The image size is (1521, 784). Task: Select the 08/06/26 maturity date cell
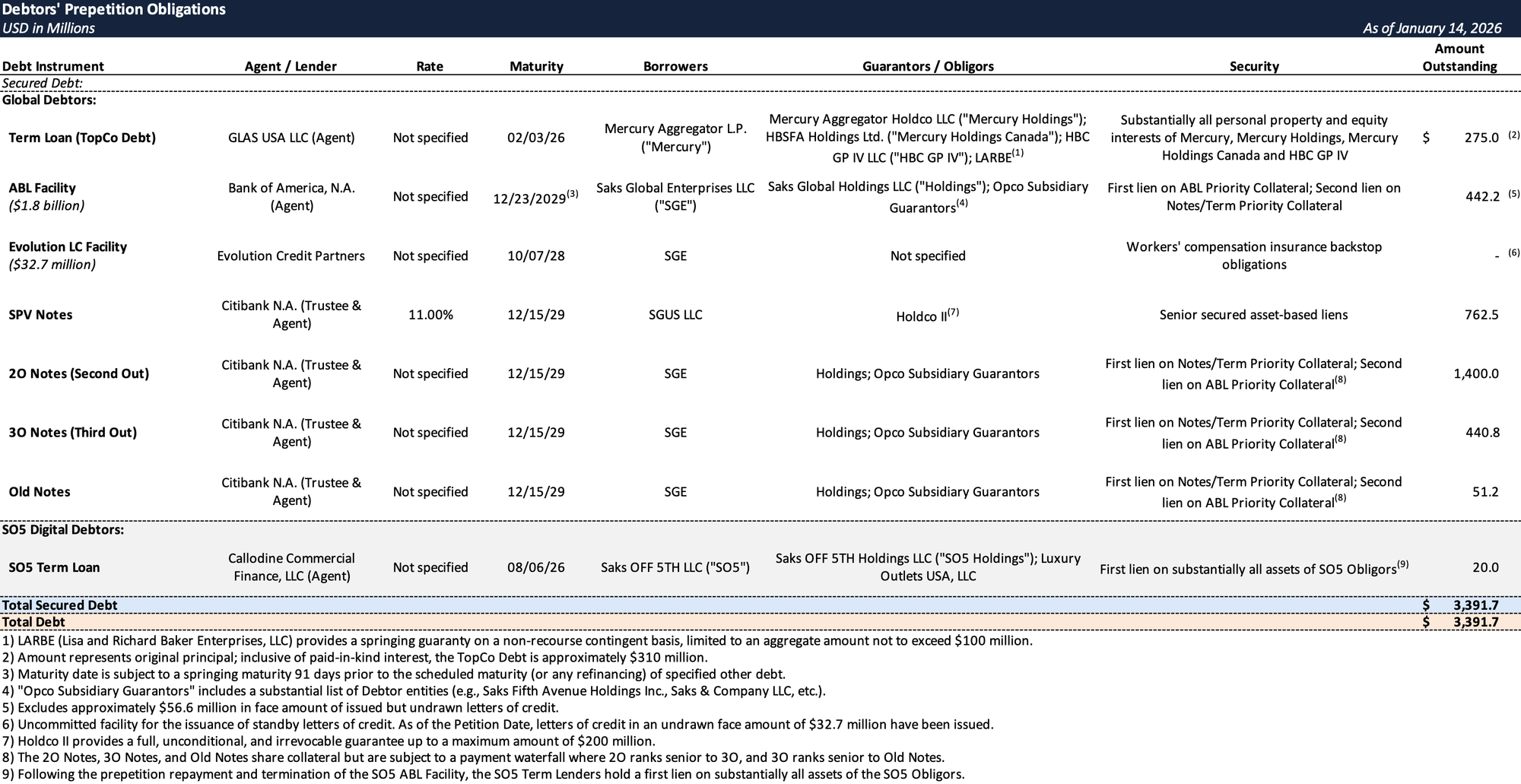(536, 567)
